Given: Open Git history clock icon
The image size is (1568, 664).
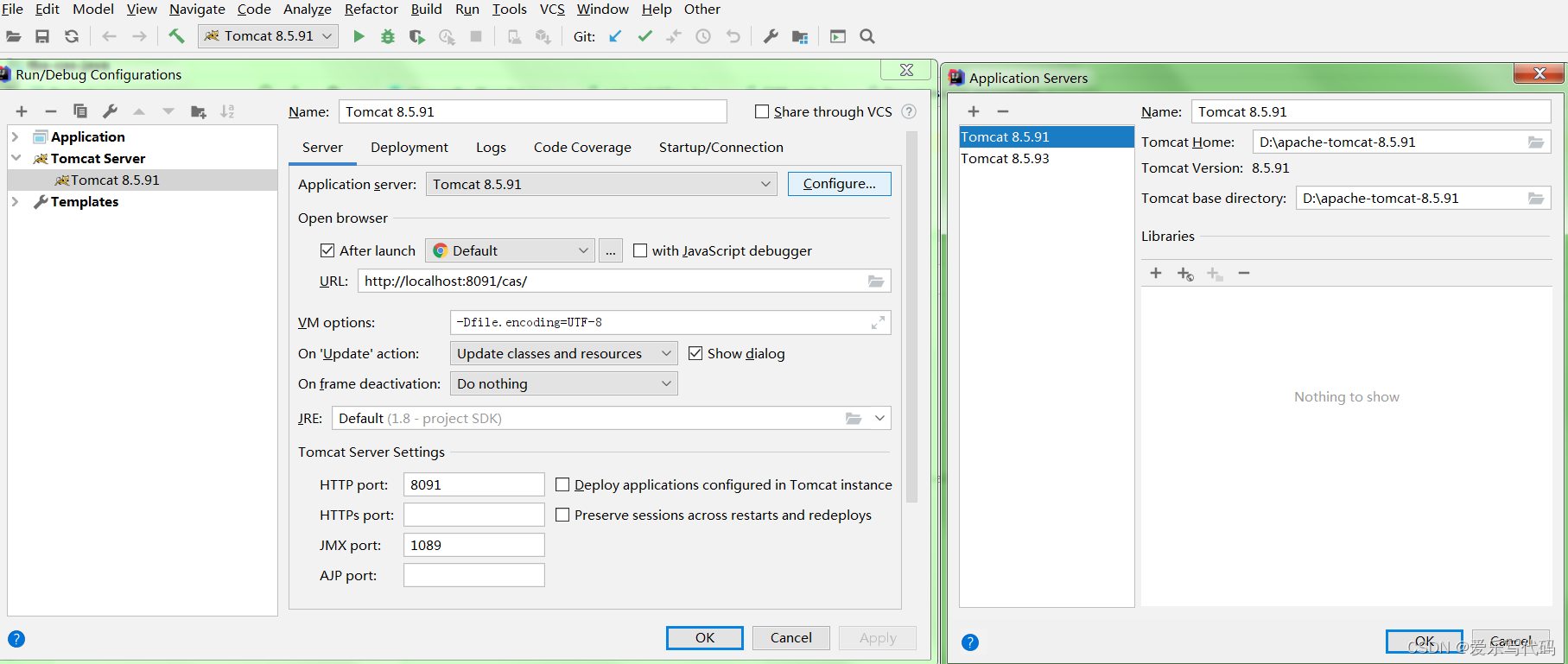Looking at the screenshot, I should (703, 36).
